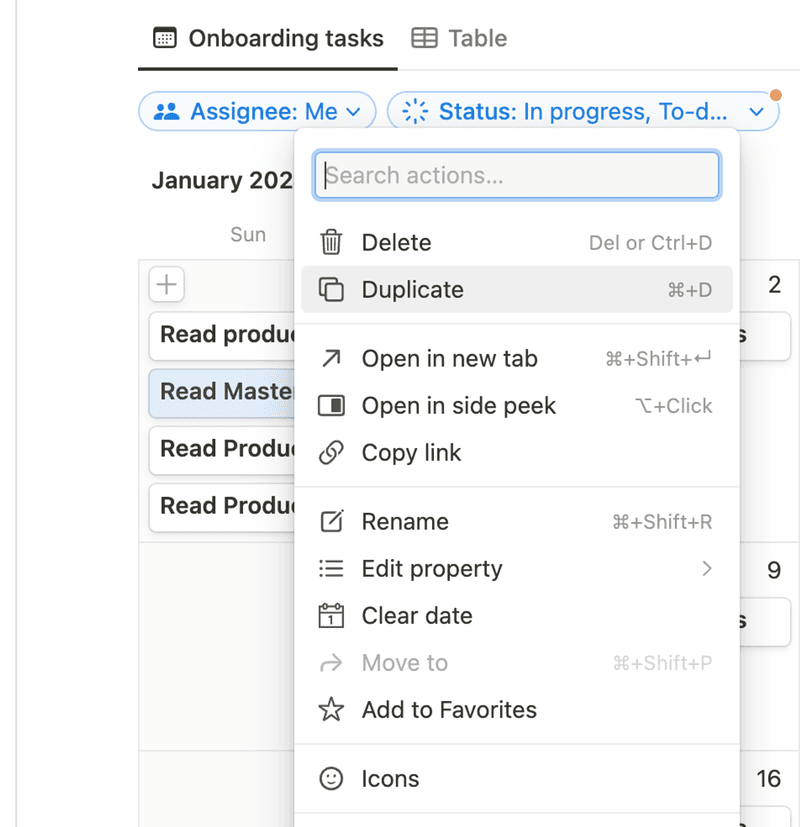The width and height of the screenshot is (800, 827).
Task: Click the side peek panel icon
Action: pos(330,405)
